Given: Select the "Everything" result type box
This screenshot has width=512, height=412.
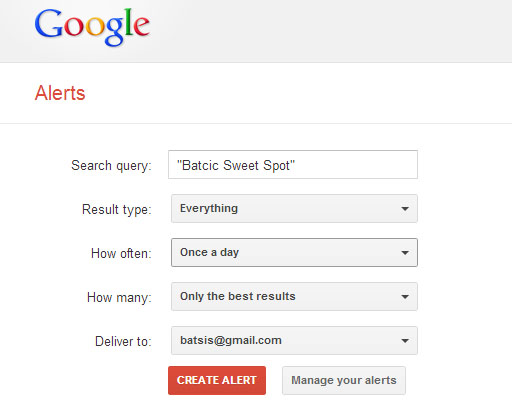Looking at the screenshot, I should 294,209.
